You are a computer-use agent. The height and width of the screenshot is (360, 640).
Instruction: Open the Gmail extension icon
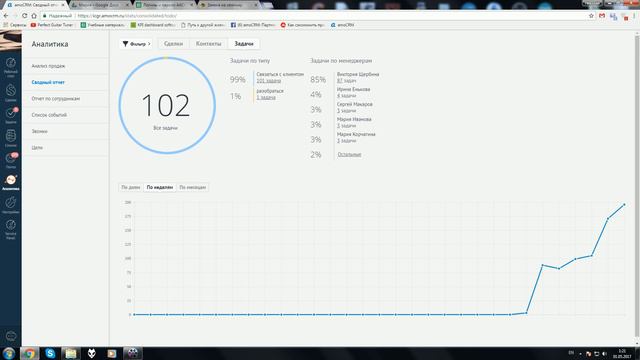pyautogui.click(x=602, y=16)
